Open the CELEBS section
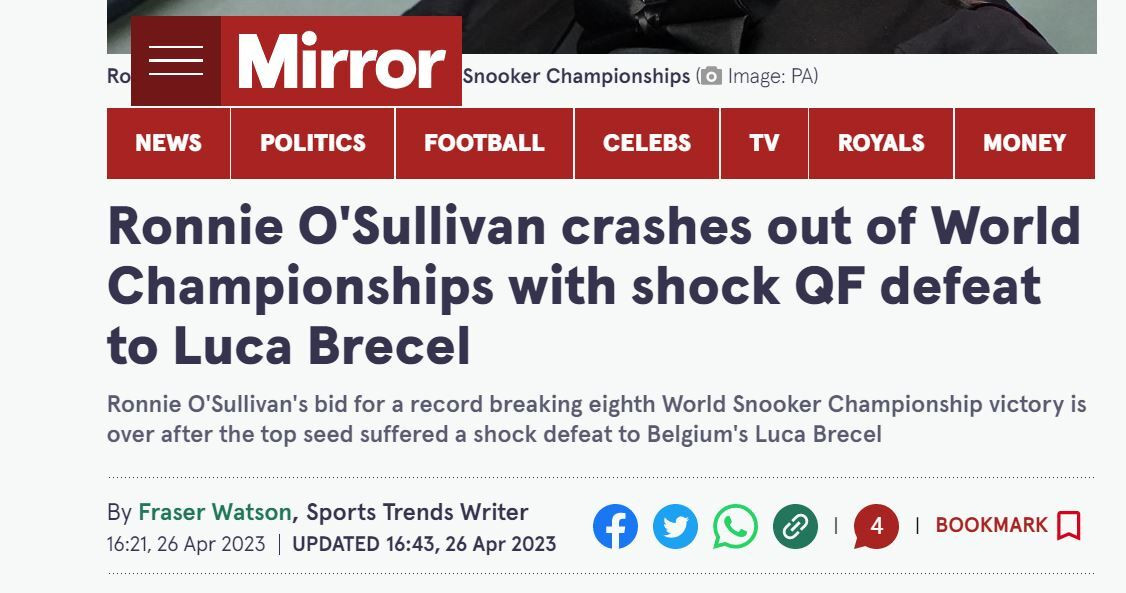Screen dimensions: 1126x593 [x=647, y=143]
